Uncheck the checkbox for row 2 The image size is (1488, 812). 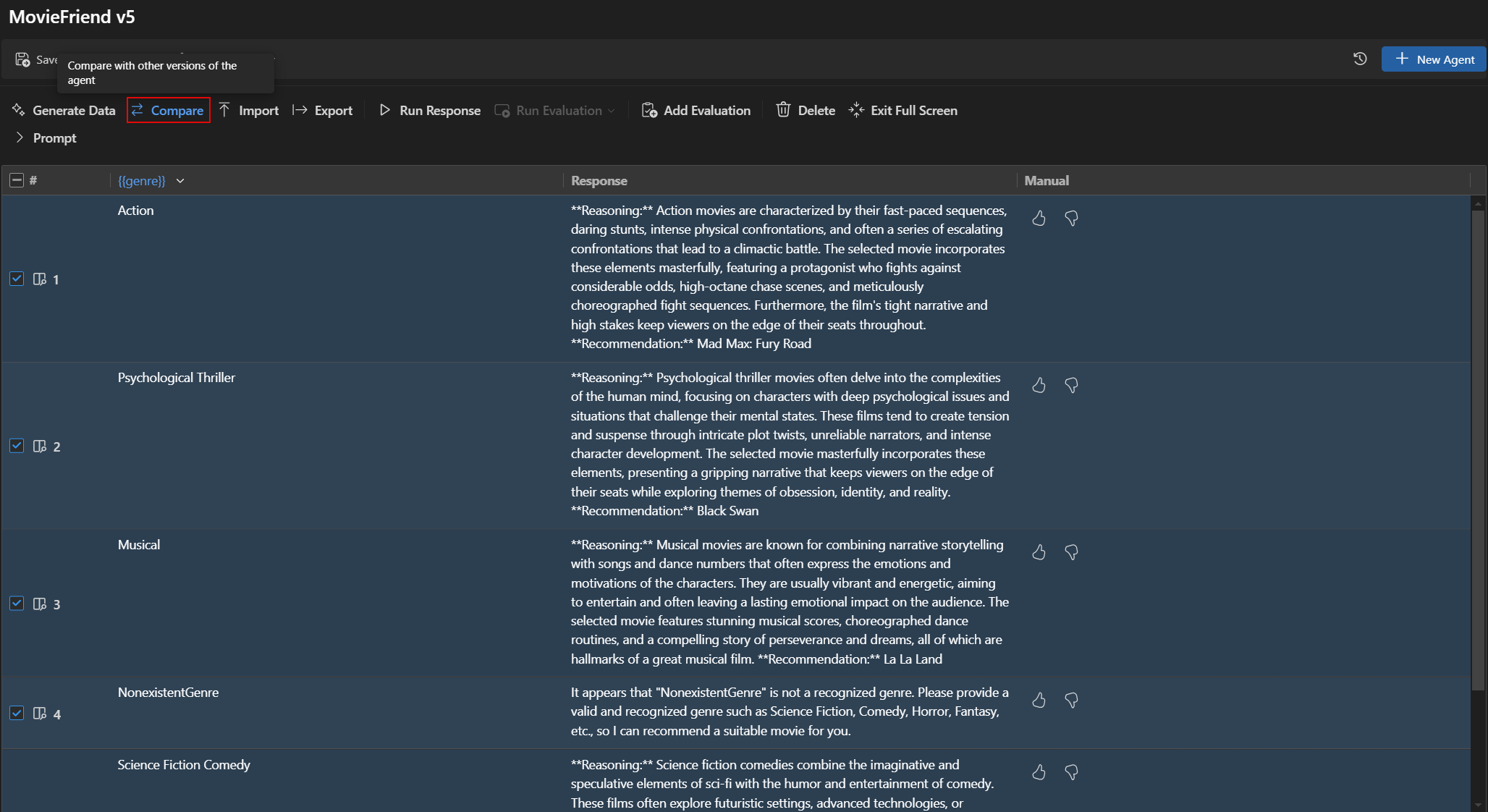coord(17,446)
